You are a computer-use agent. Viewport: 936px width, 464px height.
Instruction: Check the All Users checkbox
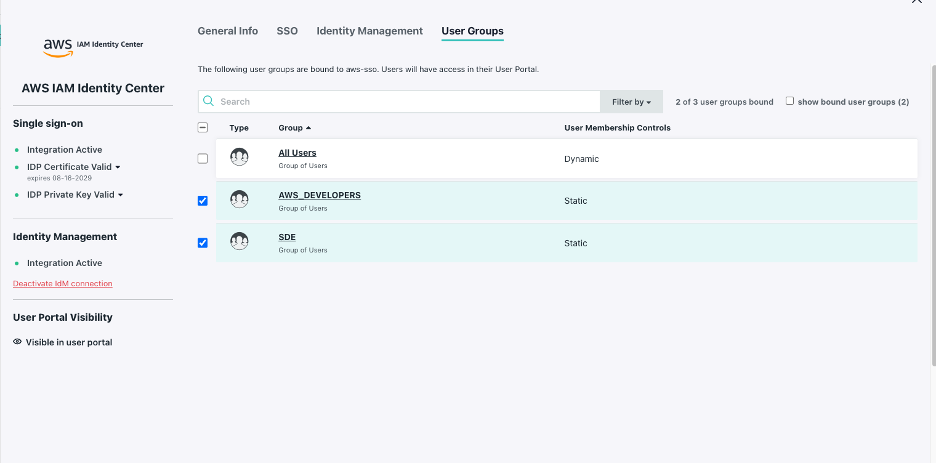coord(202,159)
